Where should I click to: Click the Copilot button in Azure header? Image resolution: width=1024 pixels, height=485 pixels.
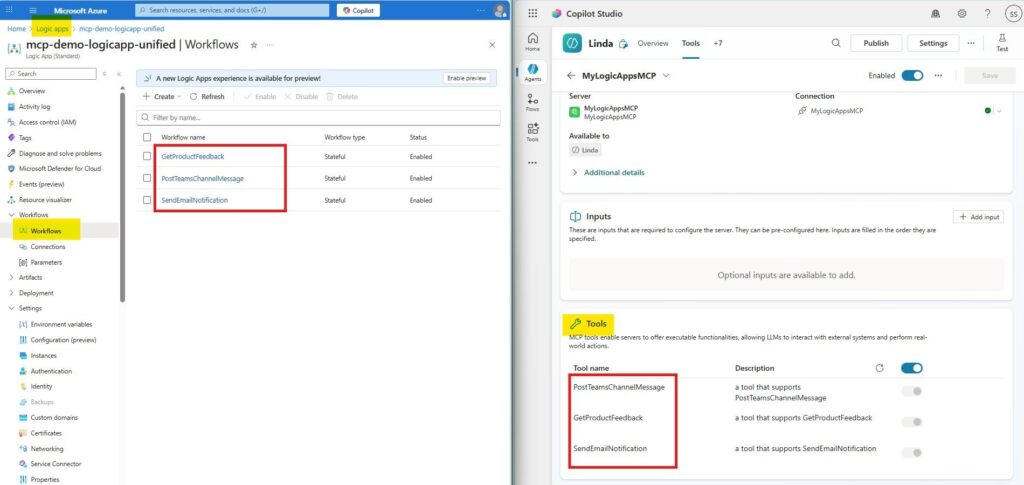click(x=358, y=10)
